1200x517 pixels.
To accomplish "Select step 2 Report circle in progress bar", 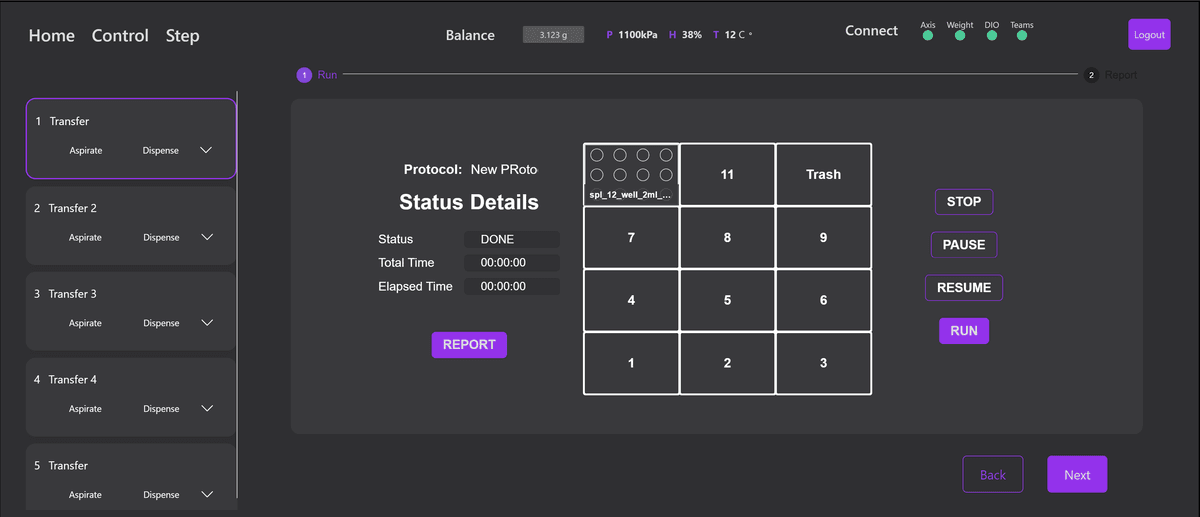I will coord(1092,75).
